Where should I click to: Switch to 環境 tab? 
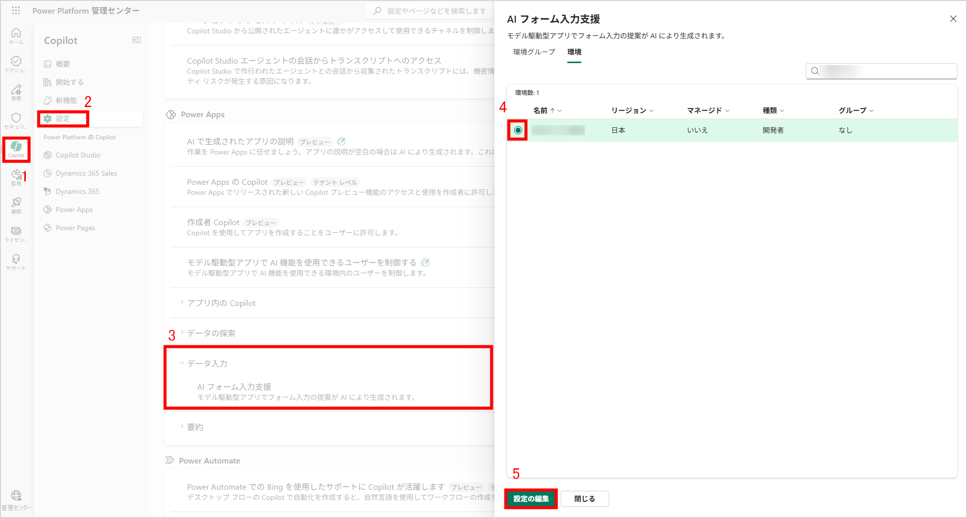tap(574, 52)
